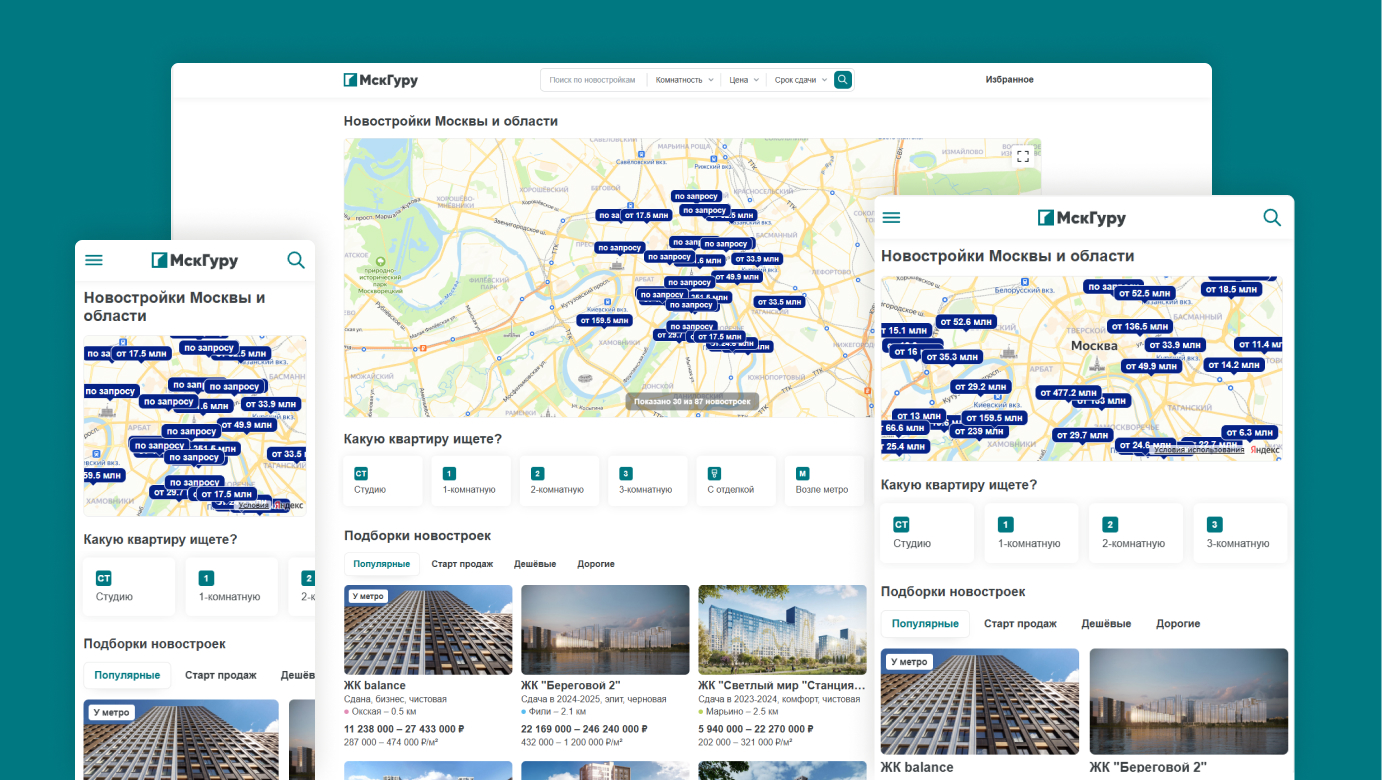Image resolution: width=1382 pixels, height=780 pixels.
Task: Select Популярные tab in phone mockup
Action: point(127,675)
